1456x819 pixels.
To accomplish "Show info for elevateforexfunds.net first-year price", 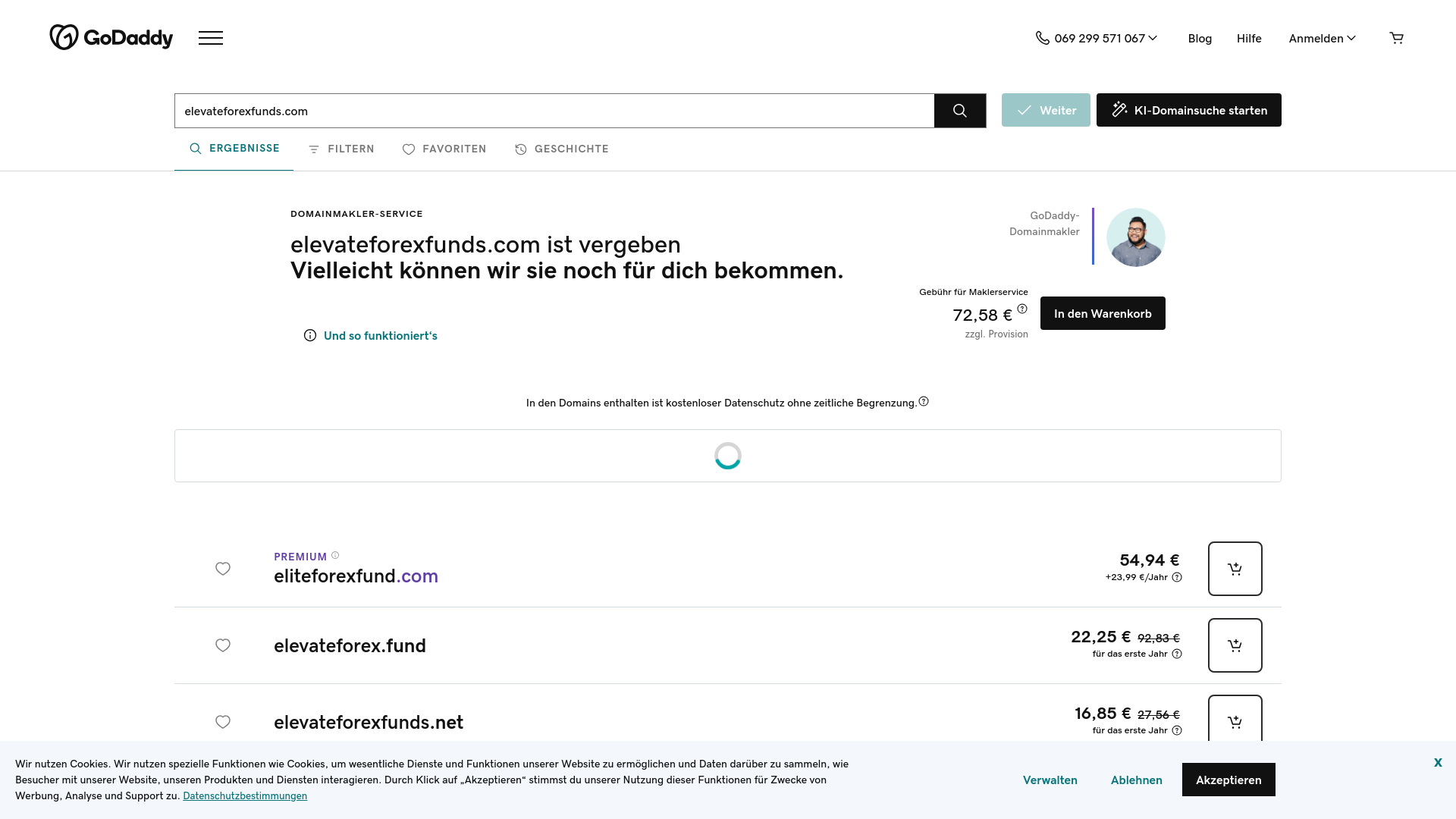I will click(1177, 730).
